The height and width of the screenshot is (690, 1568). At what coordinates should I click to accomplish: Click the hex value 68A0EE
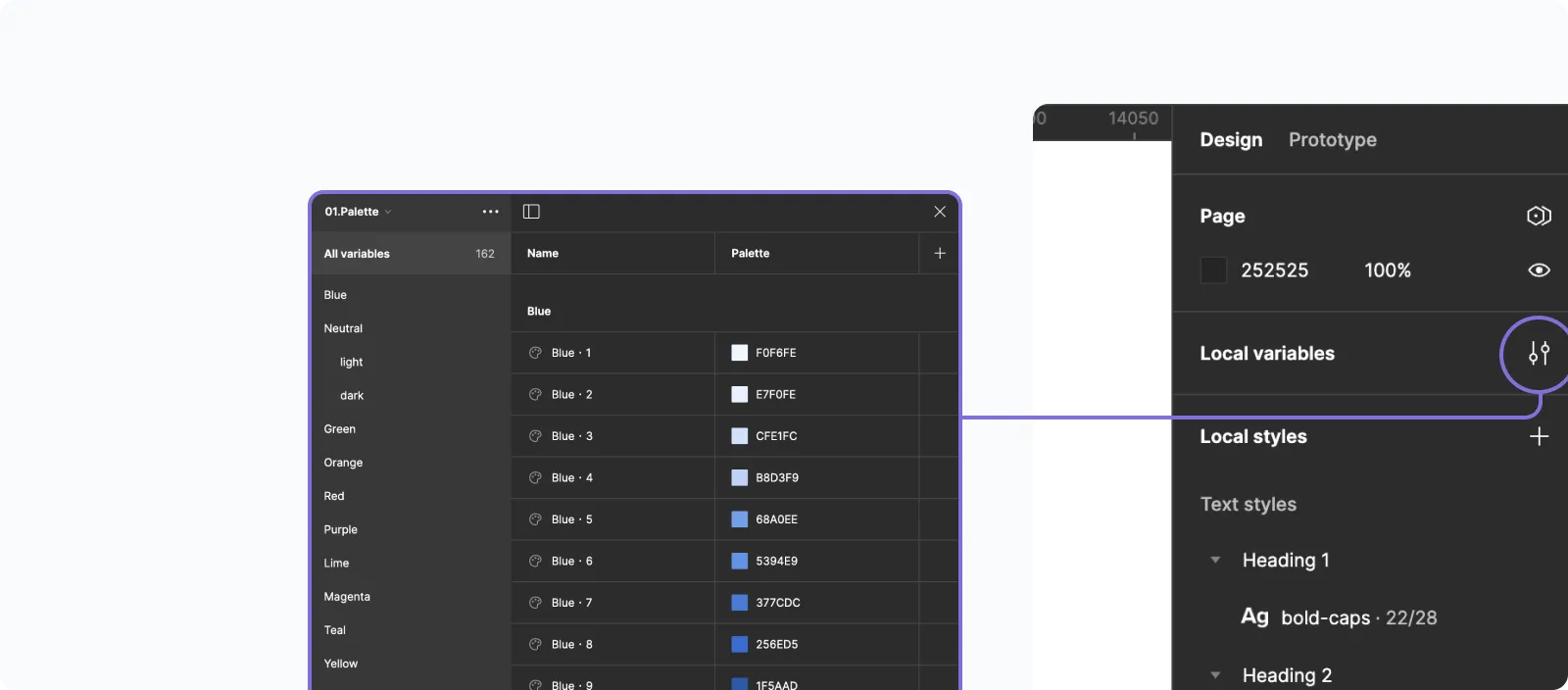pos(776,519)
